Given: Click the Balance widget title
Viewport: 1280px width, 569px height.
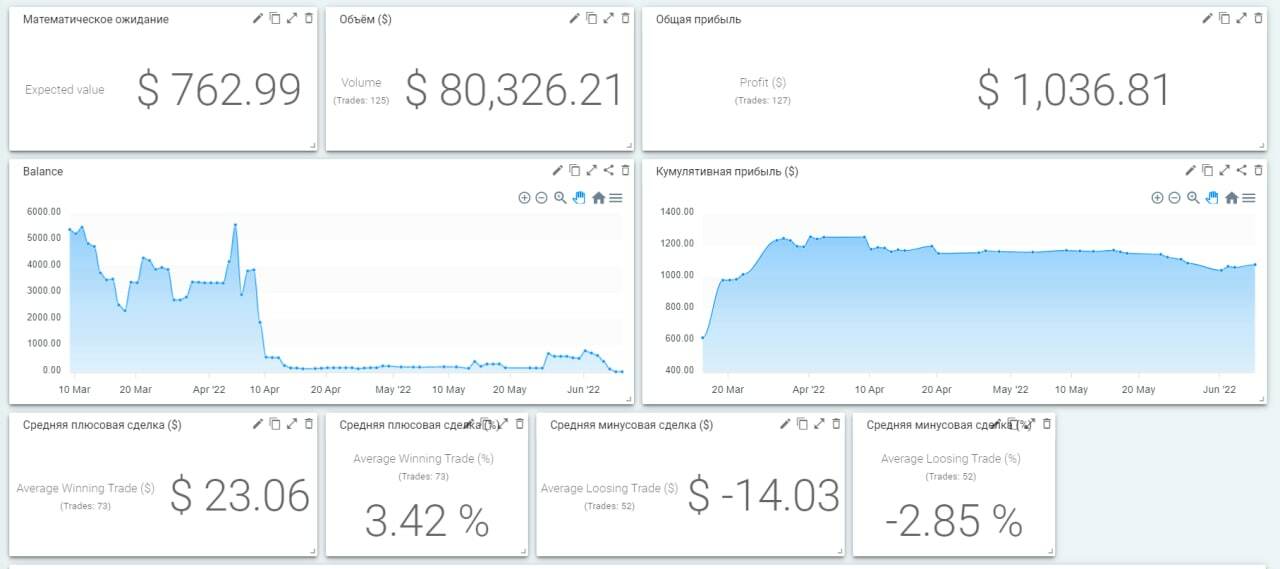Looking at the screenshot, I should coord(43,171).
